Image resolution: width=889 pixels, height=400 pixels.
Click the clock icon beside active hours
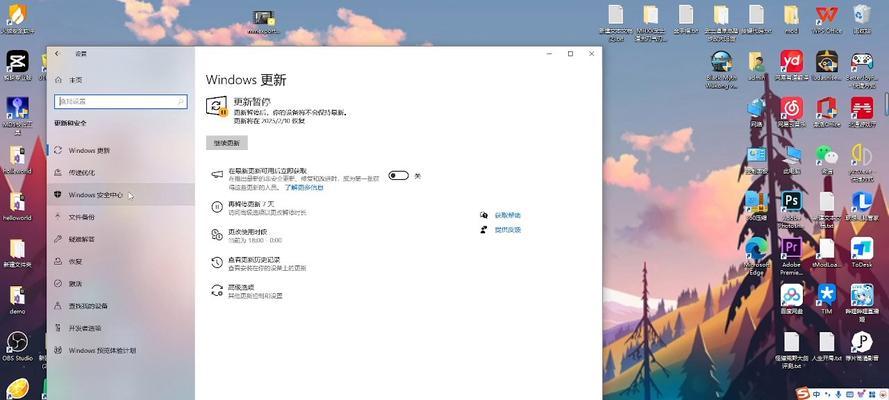217,235
